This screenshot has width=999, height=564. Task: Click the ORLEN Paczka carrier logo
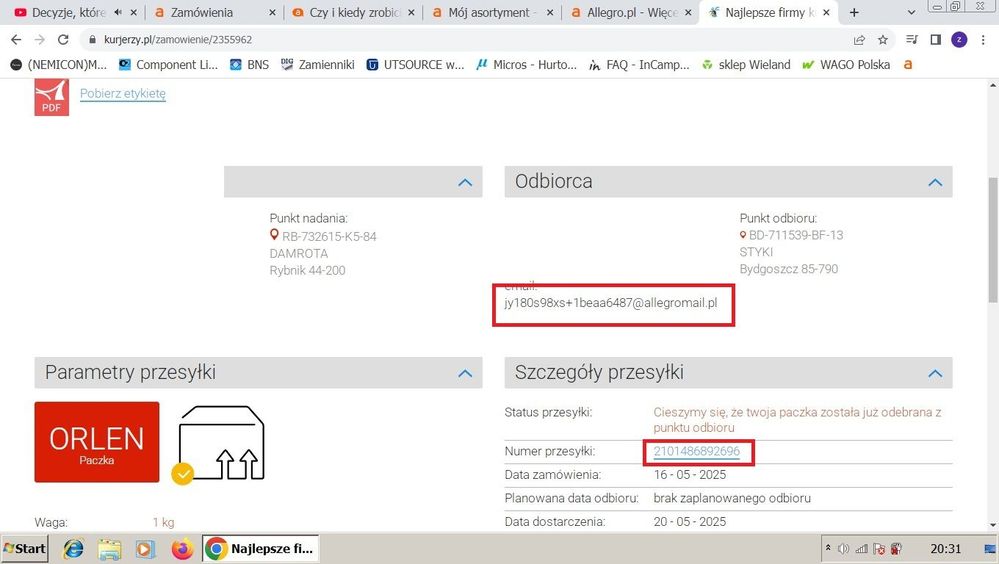pyautogui.click(x=96, y=442)
